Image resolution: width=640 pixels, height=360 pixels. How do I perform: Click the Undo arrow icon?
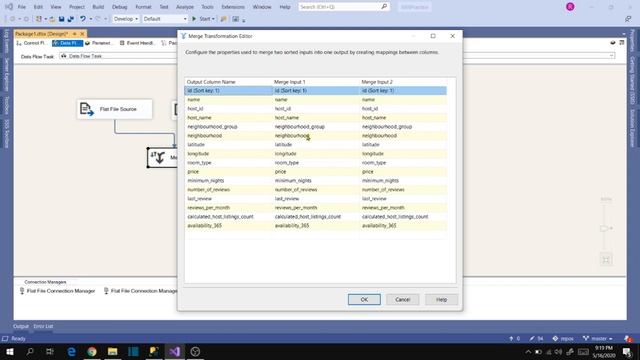pyautogui.click(x=83, y=19)
